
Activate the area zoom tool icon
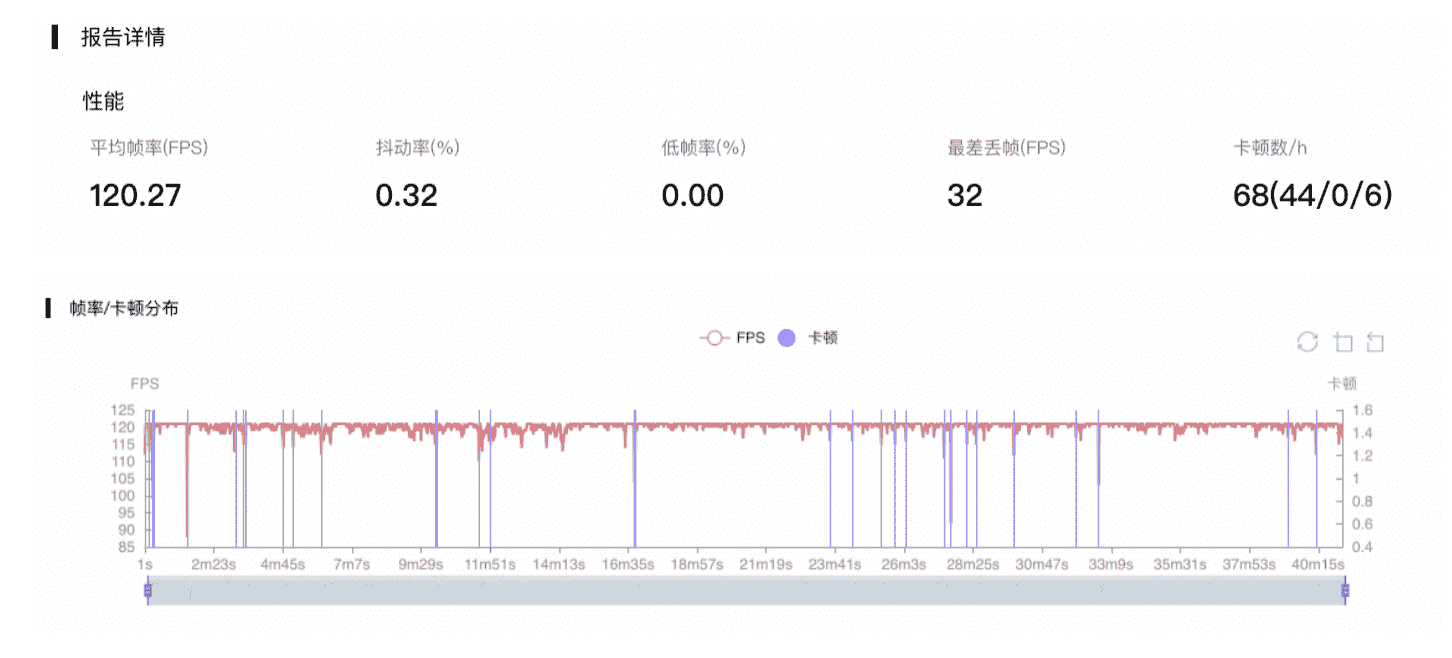[x=1343, y=342]
